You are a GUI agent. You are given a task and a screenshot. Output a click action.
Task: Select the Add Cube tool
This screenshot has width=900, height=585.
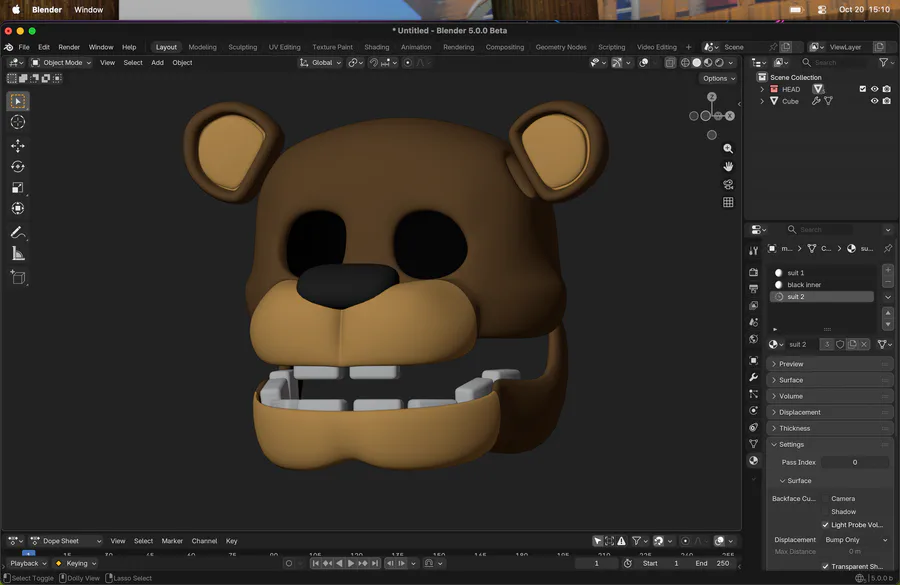click(x=18, y=278)
